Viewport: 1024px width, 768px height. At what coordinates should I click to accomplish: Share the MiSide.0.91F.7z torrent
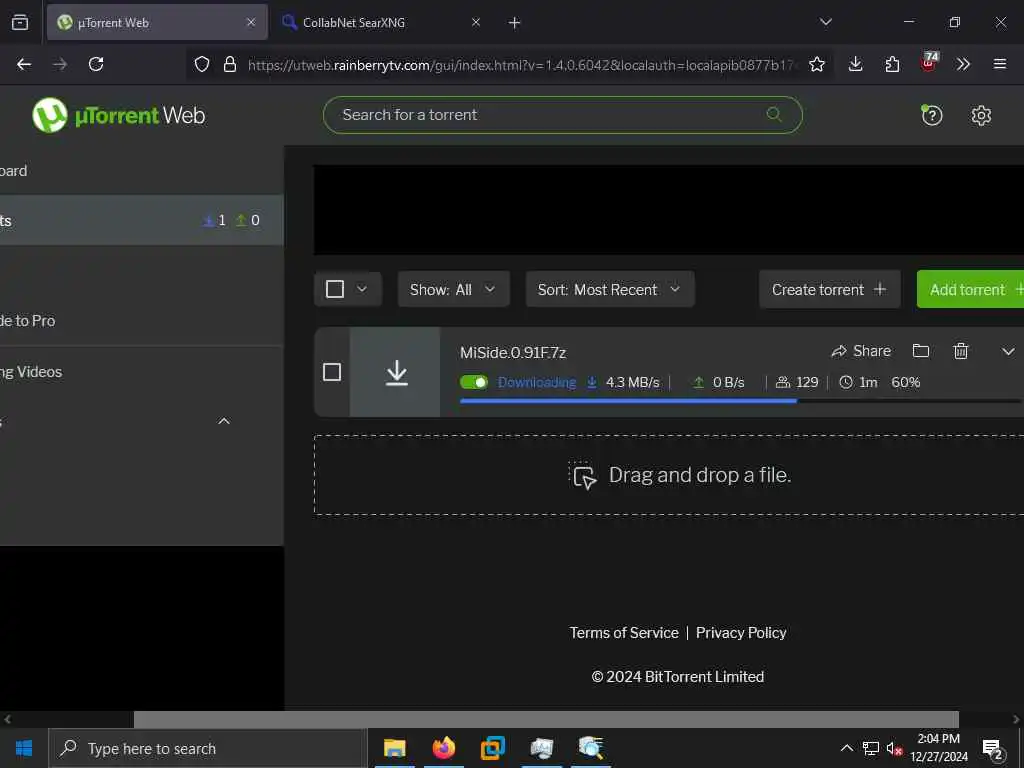coord(861,351)
